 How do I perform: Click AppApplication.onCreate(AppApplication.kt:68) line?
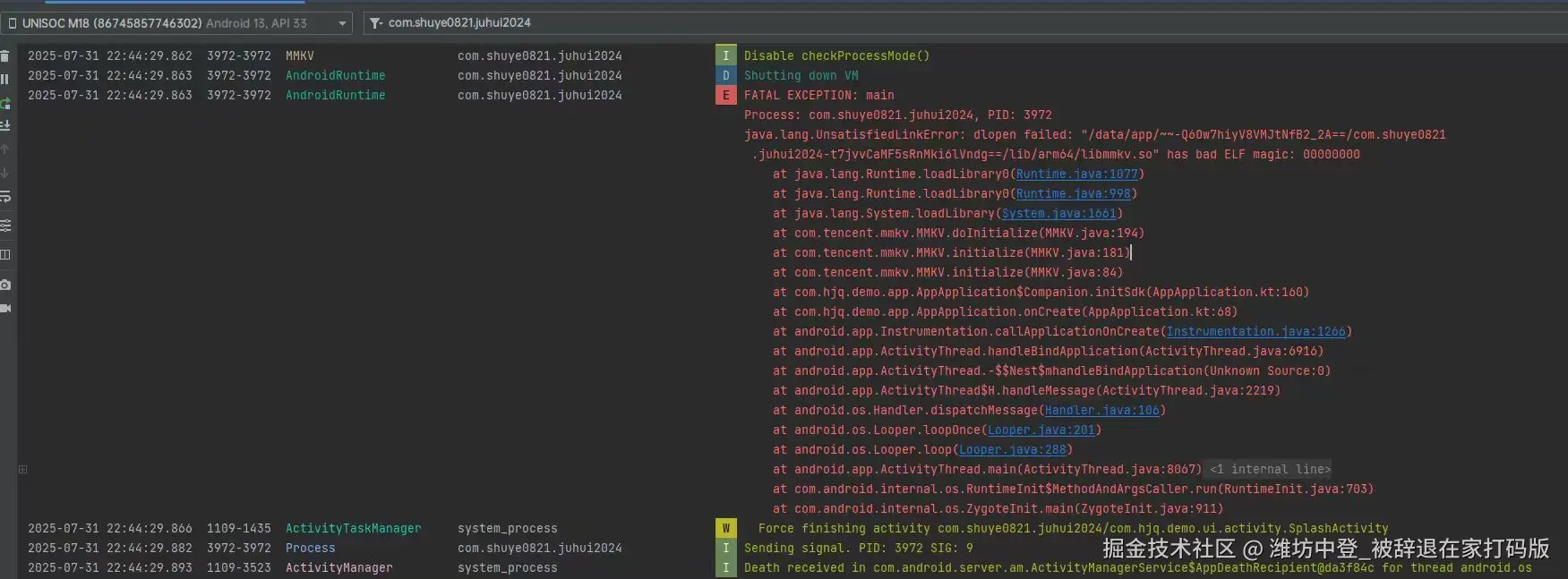(1005, 311)
